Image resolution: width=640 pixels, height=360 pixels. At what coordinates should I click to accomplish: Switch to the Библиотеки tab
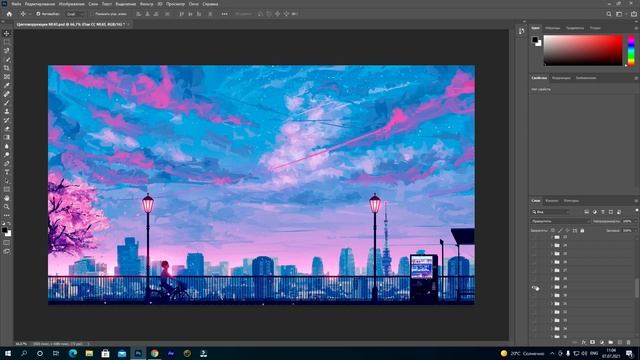pos(586,78)
